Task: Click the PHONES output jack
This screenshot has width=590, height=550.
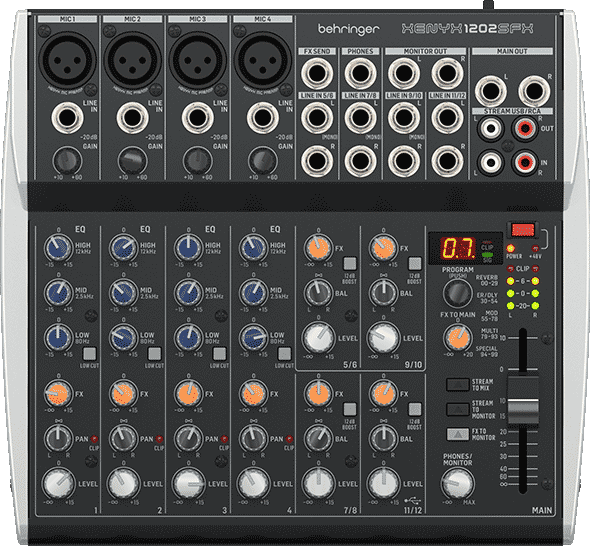Action: point(360,73)
